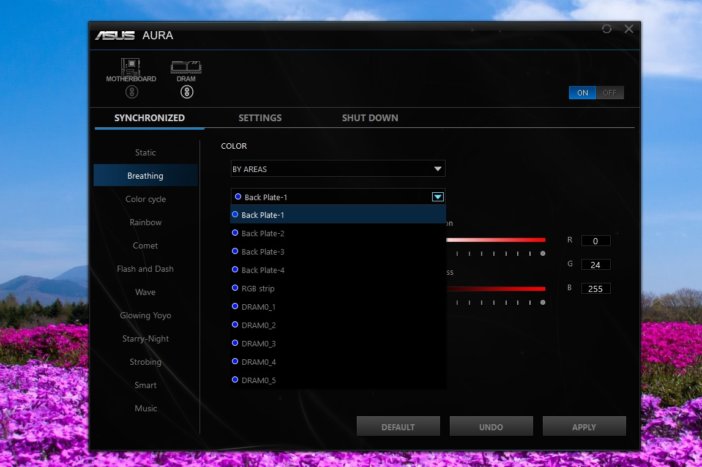
Task: Choose the Glowing Yoyo effect
Action: pyautogui.click(x=146, y=315)
